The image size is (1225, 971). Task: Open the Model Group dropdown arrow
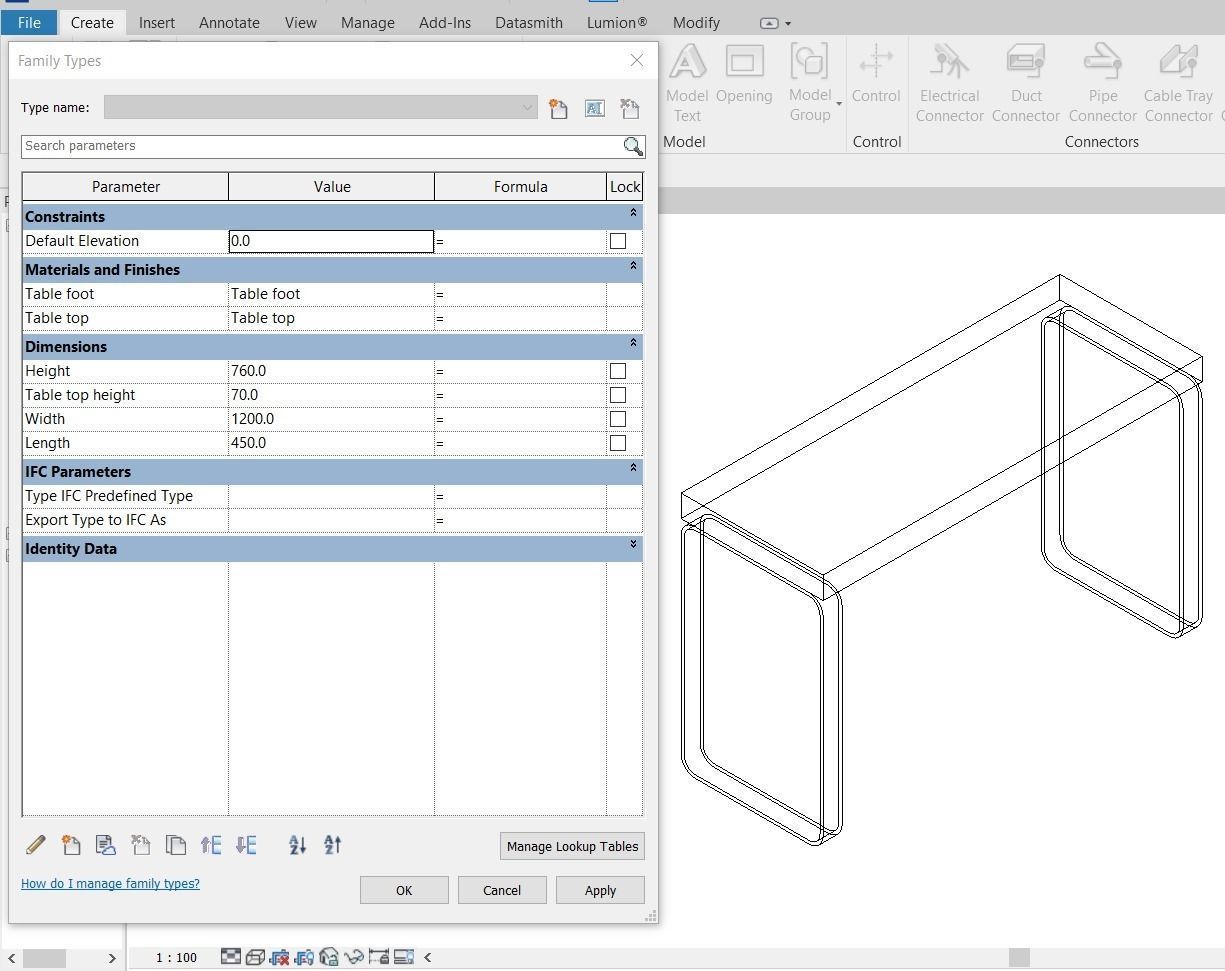click(838, 104)
